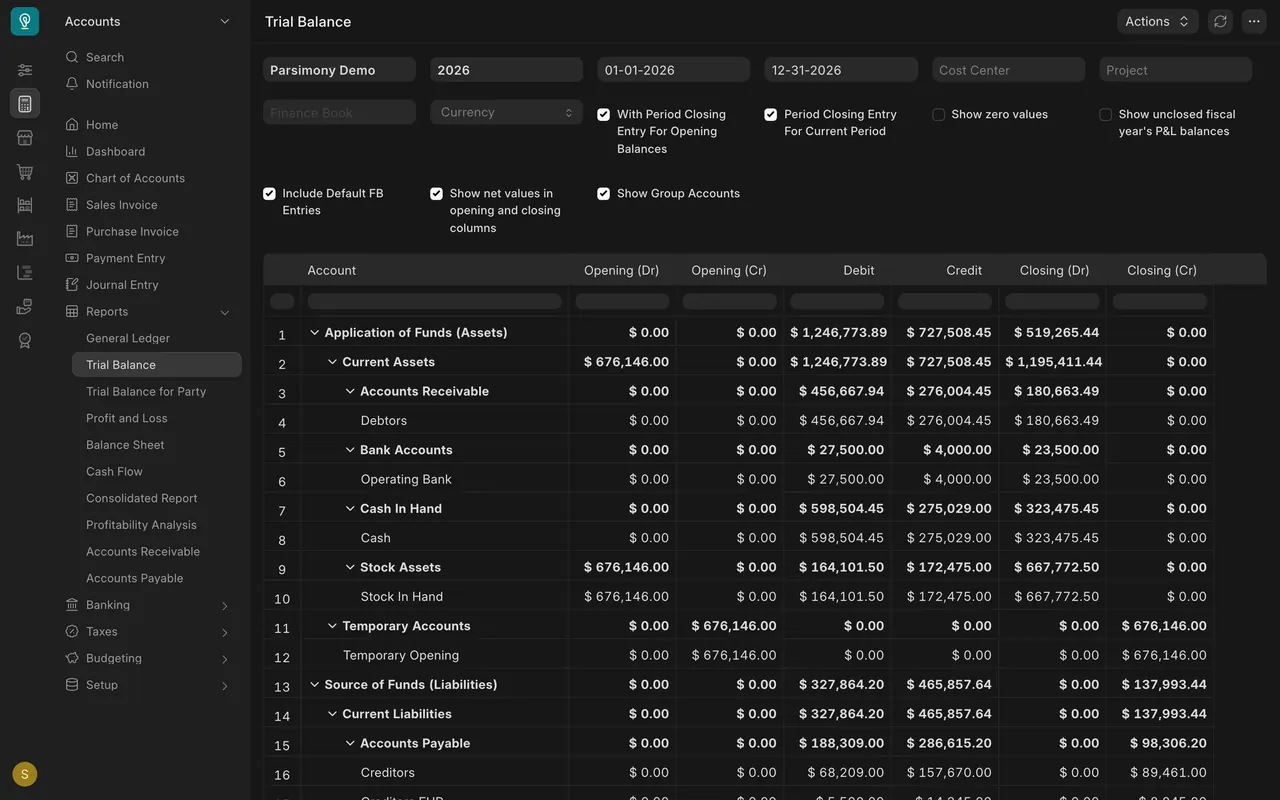
Task: Uncheck Show Group Accounts checkbox
Action: click(604, 194)
